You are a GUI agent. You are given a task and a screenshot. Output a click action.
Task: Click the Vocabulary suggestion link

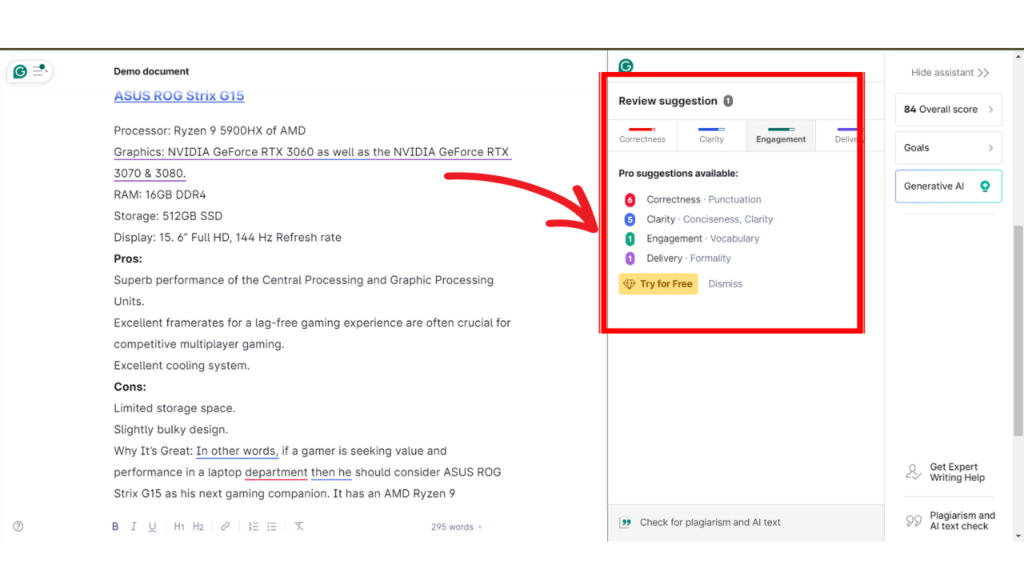(735, 239)
